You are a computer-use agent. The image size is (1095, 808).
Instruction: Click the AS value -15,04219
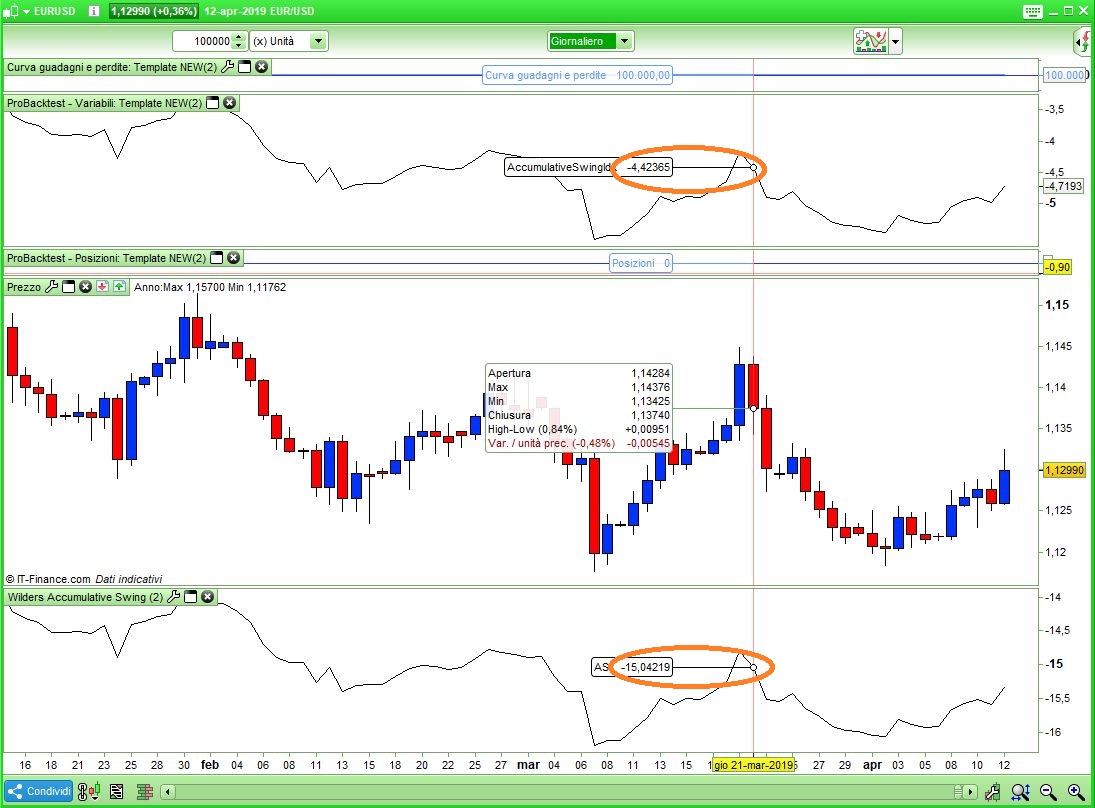(x=645, y=667)
